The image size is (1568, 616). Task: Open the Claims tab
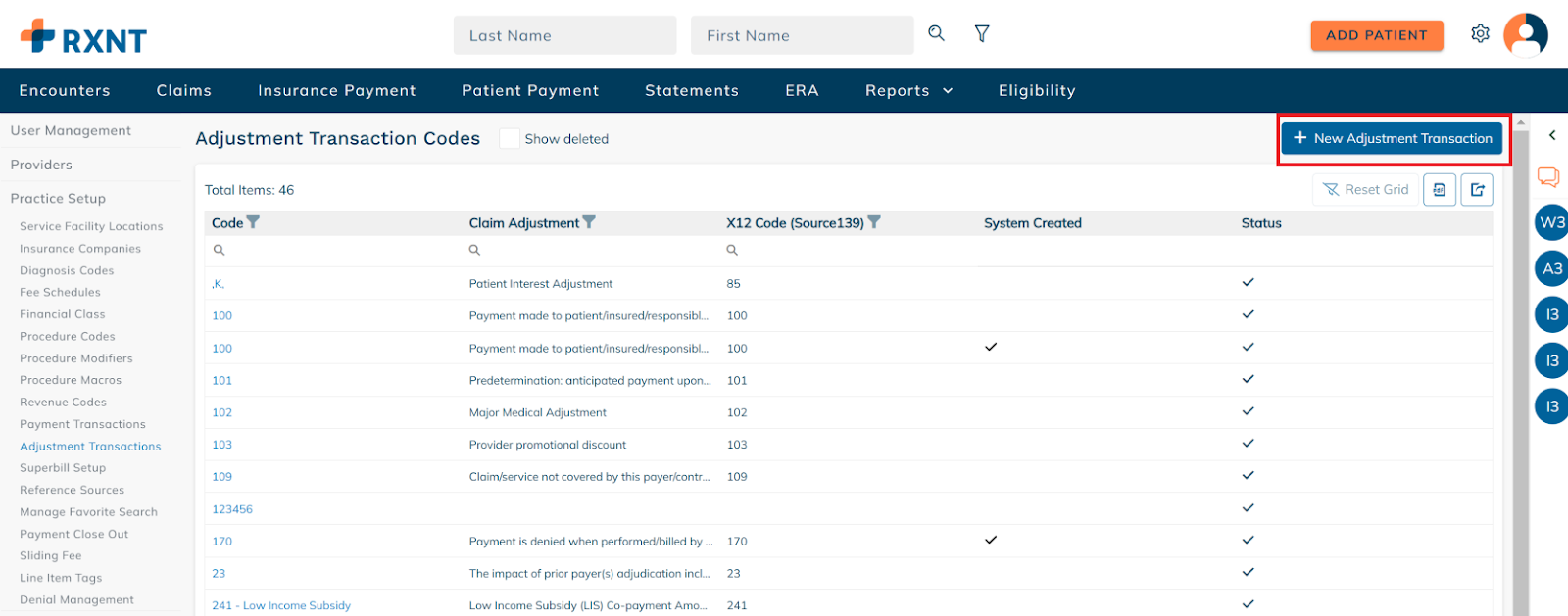pos(184,90)
